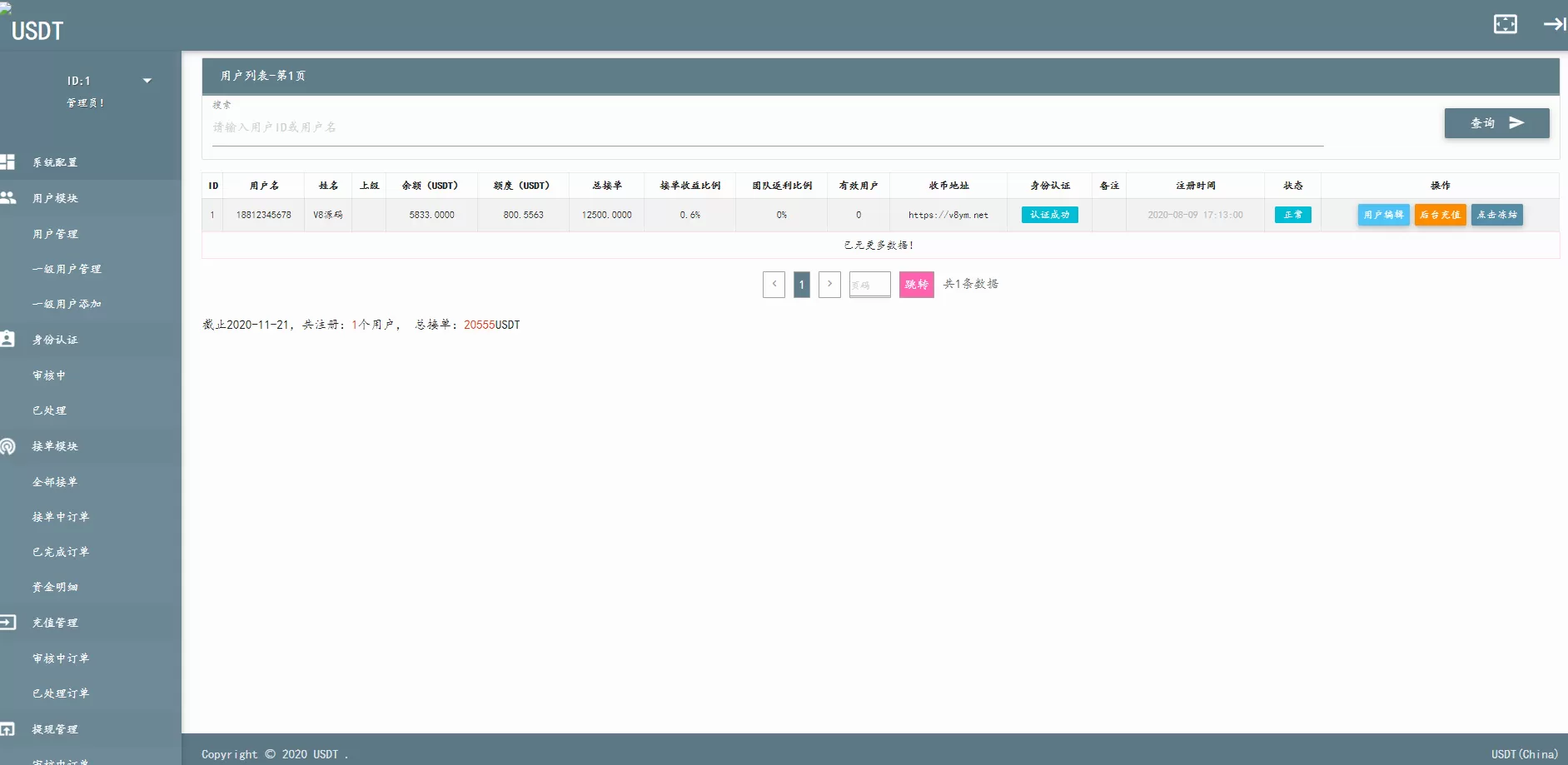Click the 接单模块 fingerprint icon
Screen dimensions: 1568x765
8,446
